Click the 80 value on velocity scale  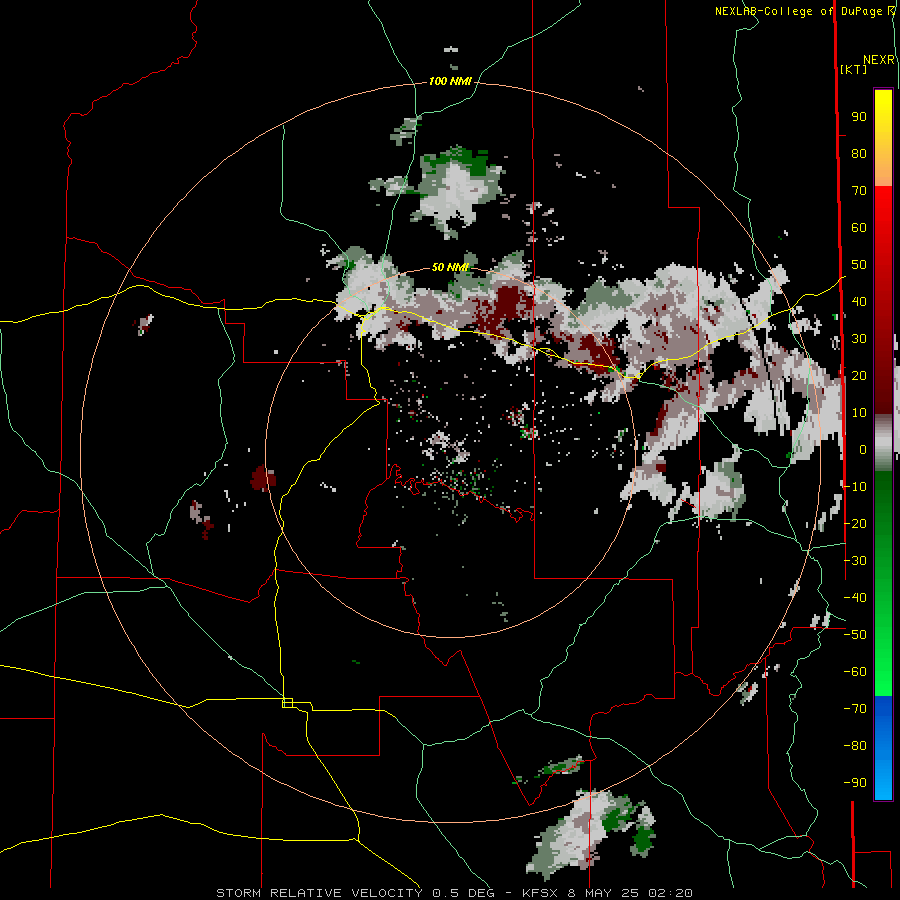[x=859, y=154]
